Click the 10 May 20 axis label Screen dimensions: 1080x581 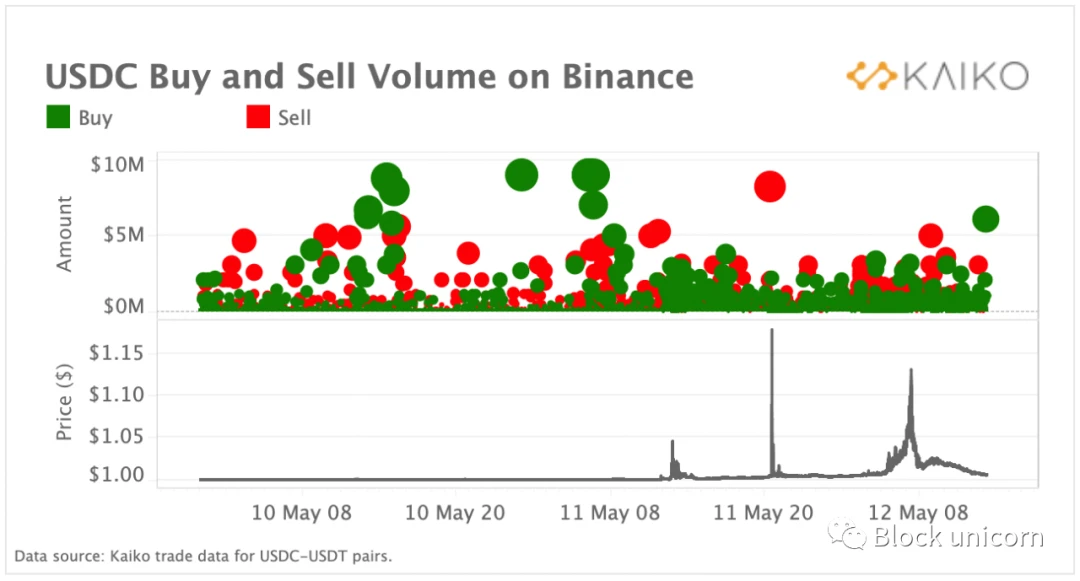(455, 513)
